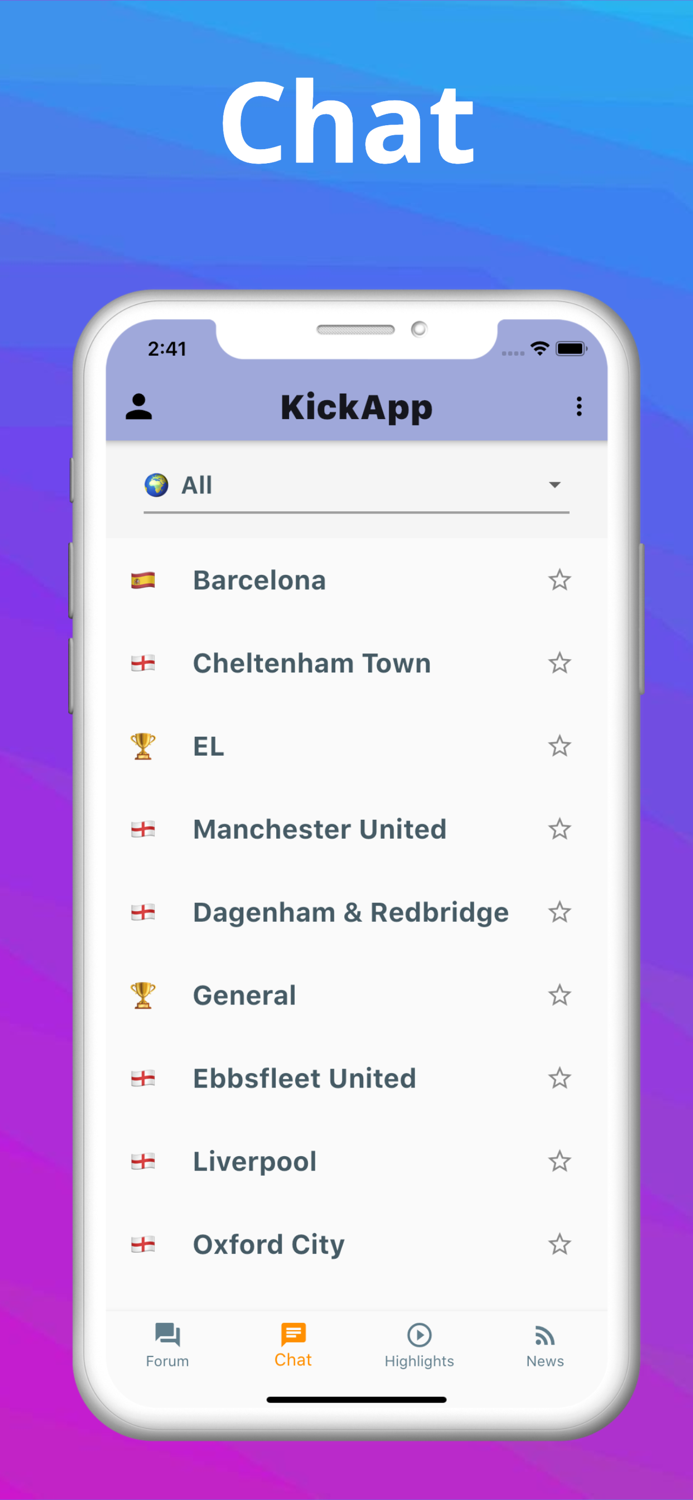Open the Highlights tab
The width and height of the screenshot is (693, 1500).
pos(419,1345)
